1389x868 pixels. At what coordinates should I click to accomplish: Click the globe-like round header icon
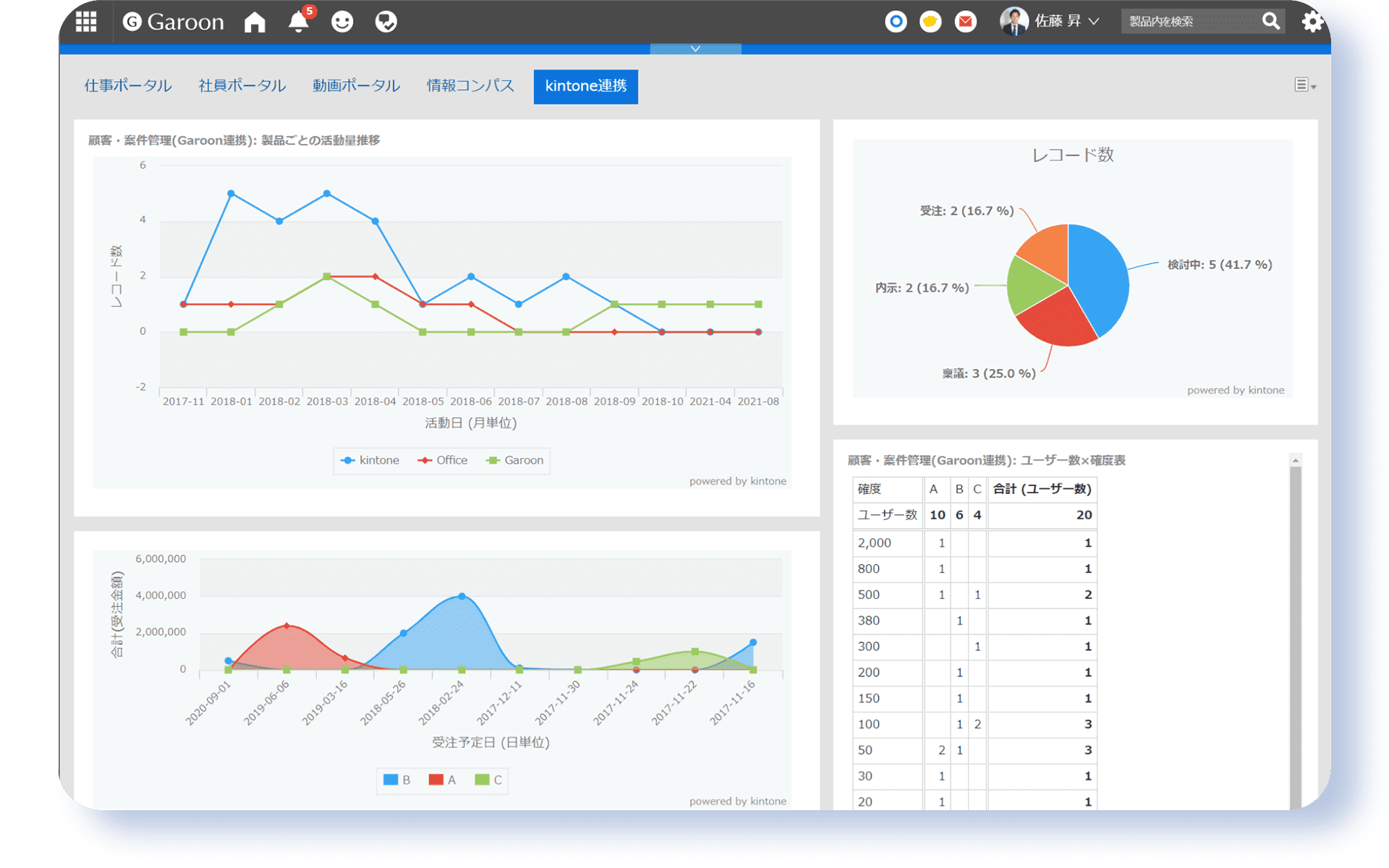(x=386, y=22)
